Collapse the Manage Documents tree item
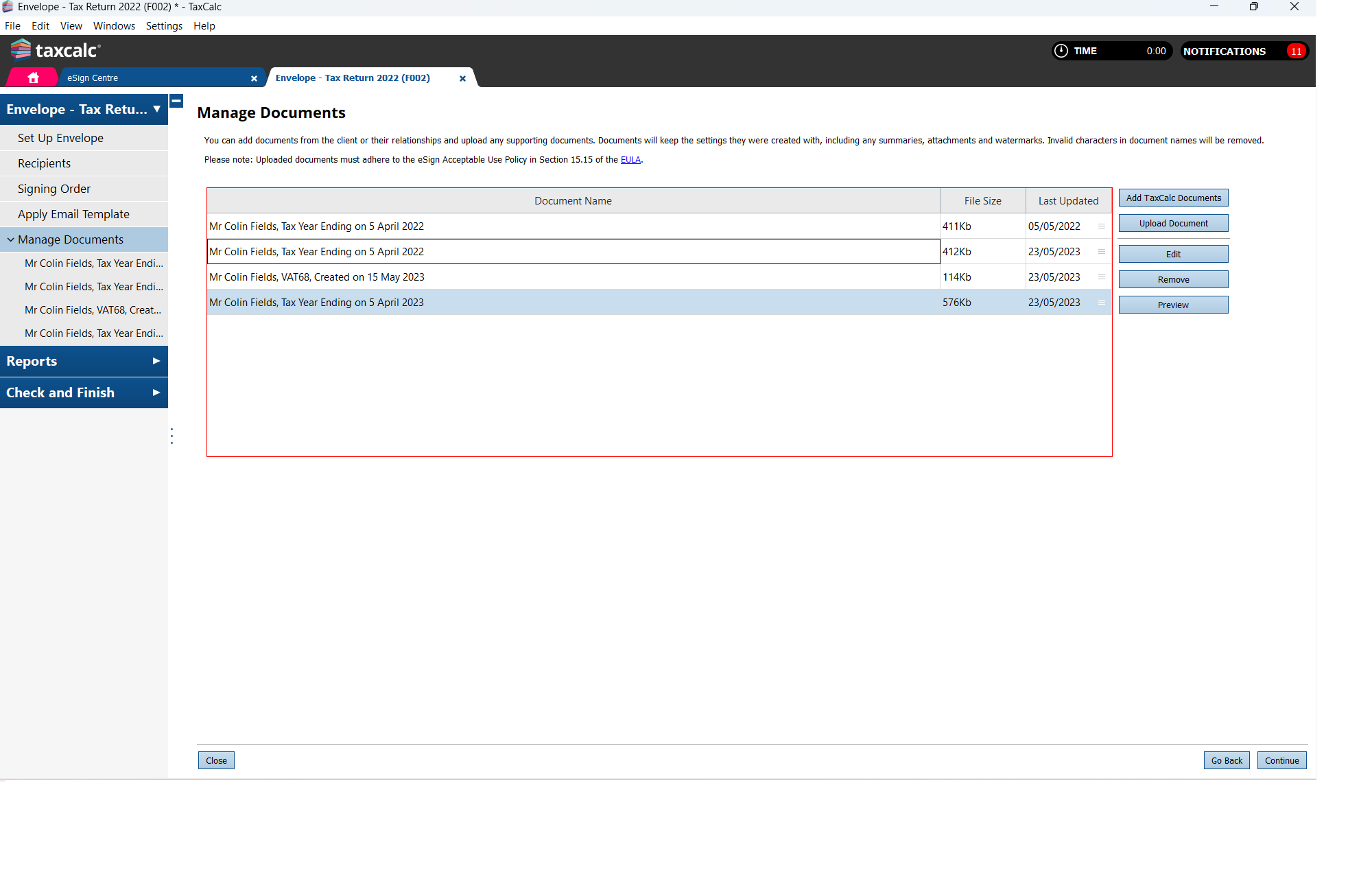This screenshot has width=1372, height=892. point(10,239)
